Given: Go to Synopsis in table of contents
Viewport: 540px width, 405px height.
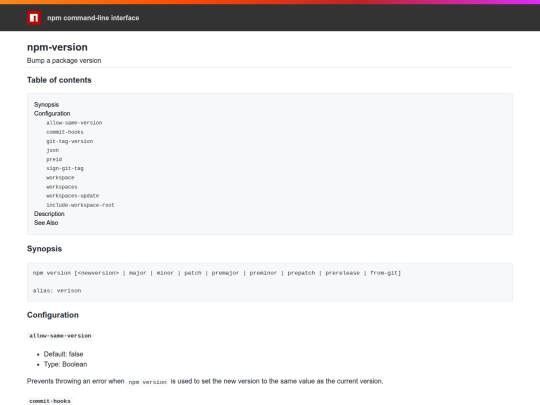Looking at the screenshot, I should (46, 105).
